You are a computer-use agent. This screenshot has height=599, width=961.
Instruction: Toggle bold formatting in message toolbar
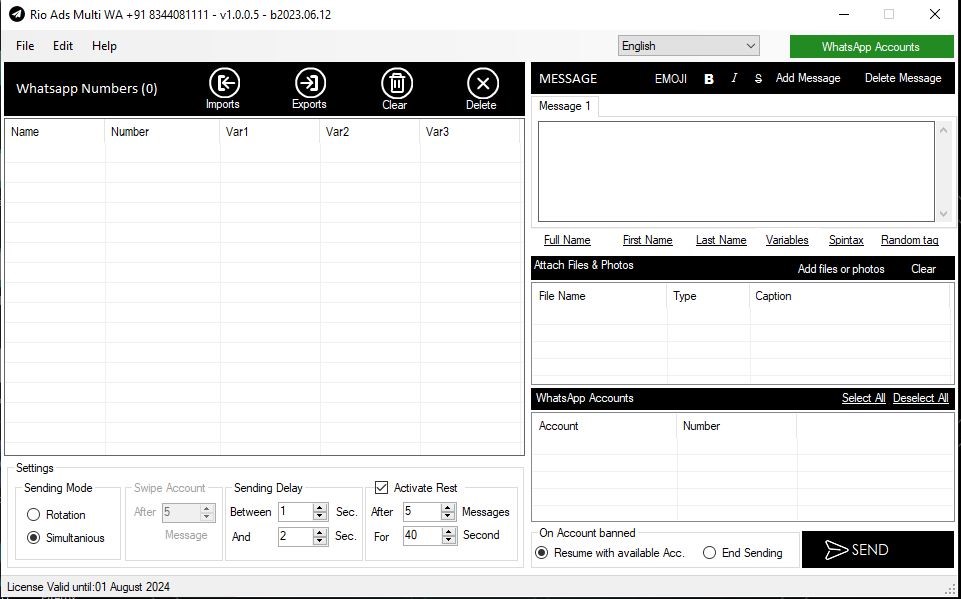click(x=709, y=79)
